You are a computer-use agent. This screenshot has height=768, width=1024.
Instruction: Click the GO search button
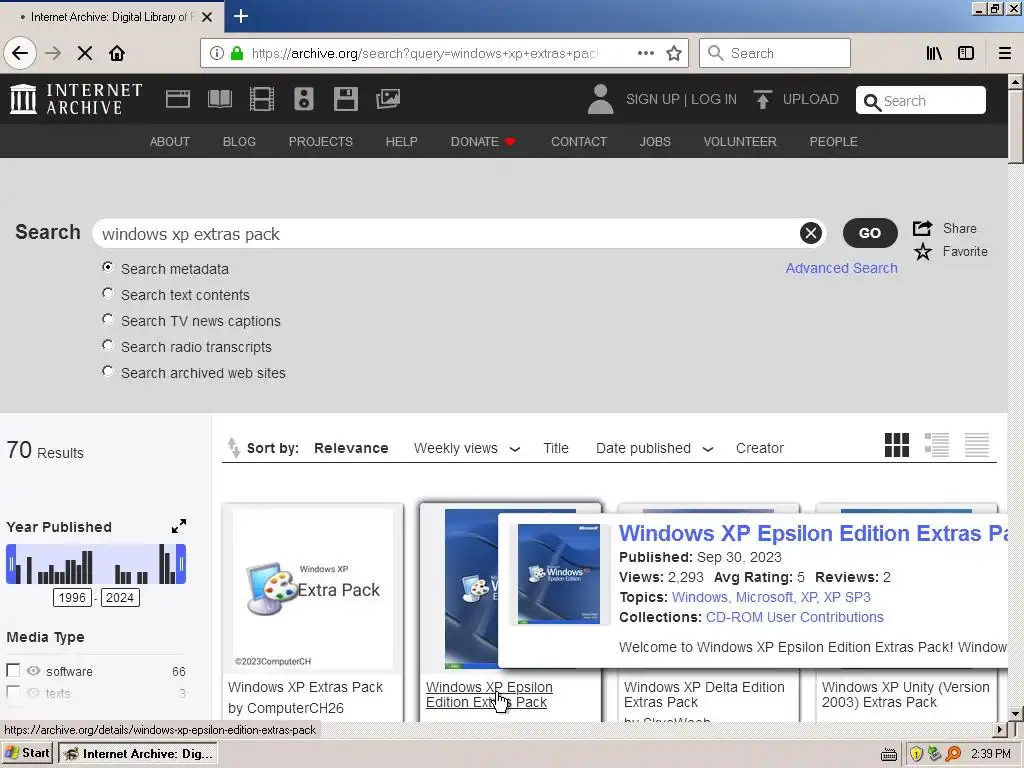pos(870,233)
